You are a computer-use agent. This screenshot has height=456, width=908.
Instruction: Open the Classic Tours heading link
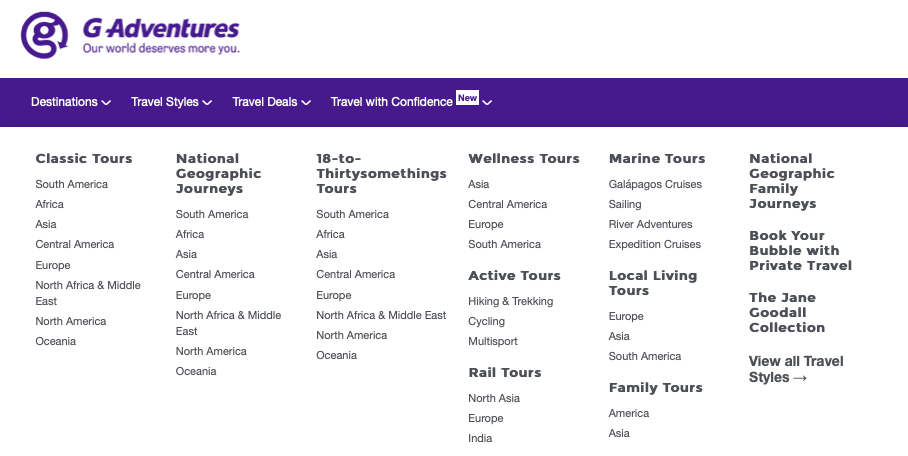pyautogui.click(x=84, y=159)
